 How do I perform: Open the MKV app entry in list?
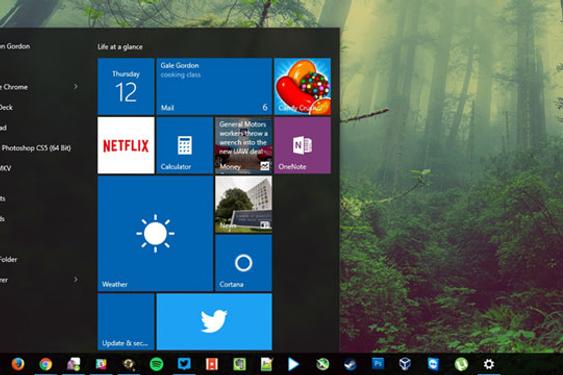[5, 168]
